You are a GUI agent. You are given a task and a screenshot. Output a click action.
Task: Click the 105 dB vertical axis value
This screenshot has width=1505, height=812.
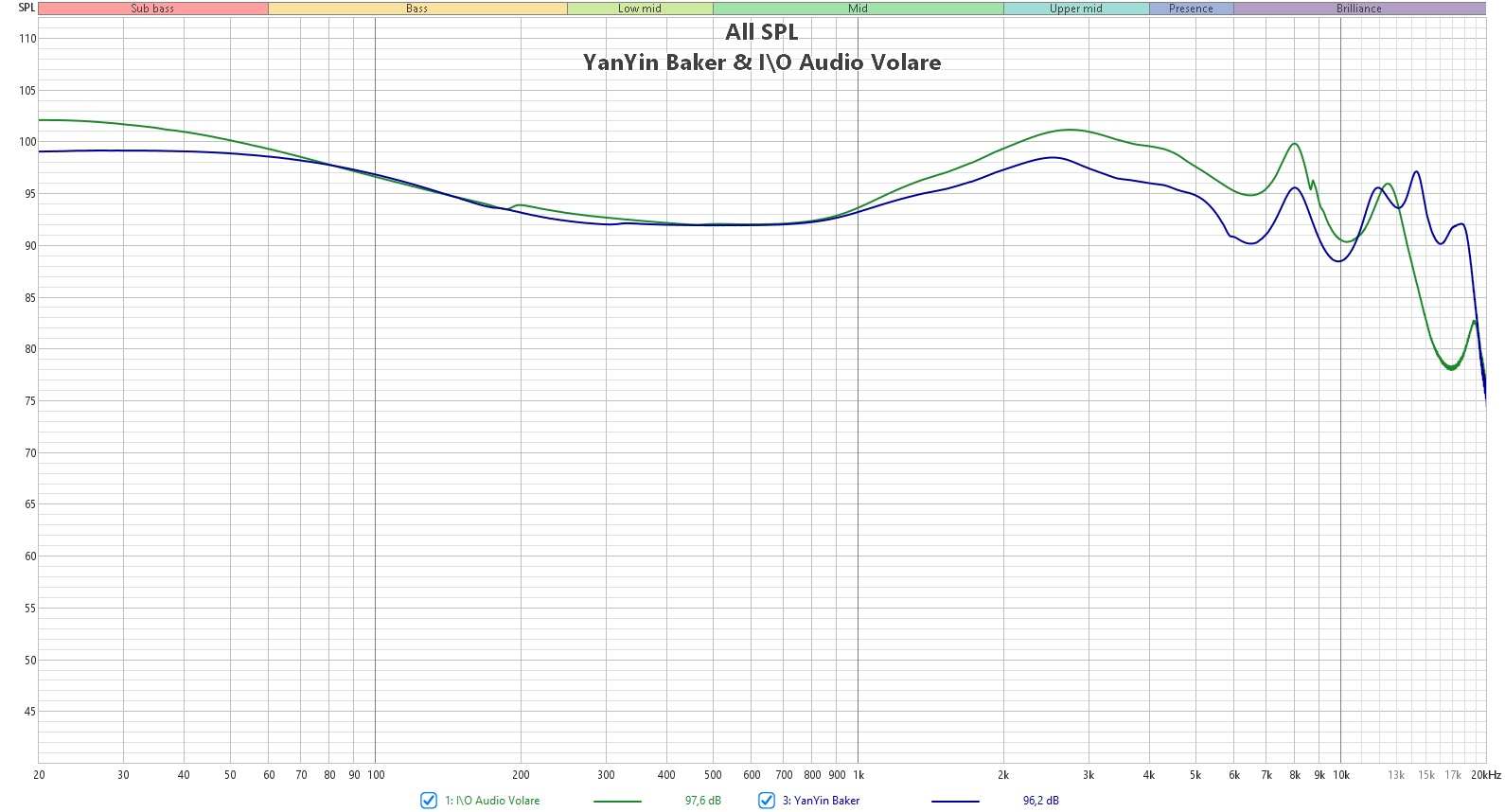pyautogui.click(x=27, y=91)
